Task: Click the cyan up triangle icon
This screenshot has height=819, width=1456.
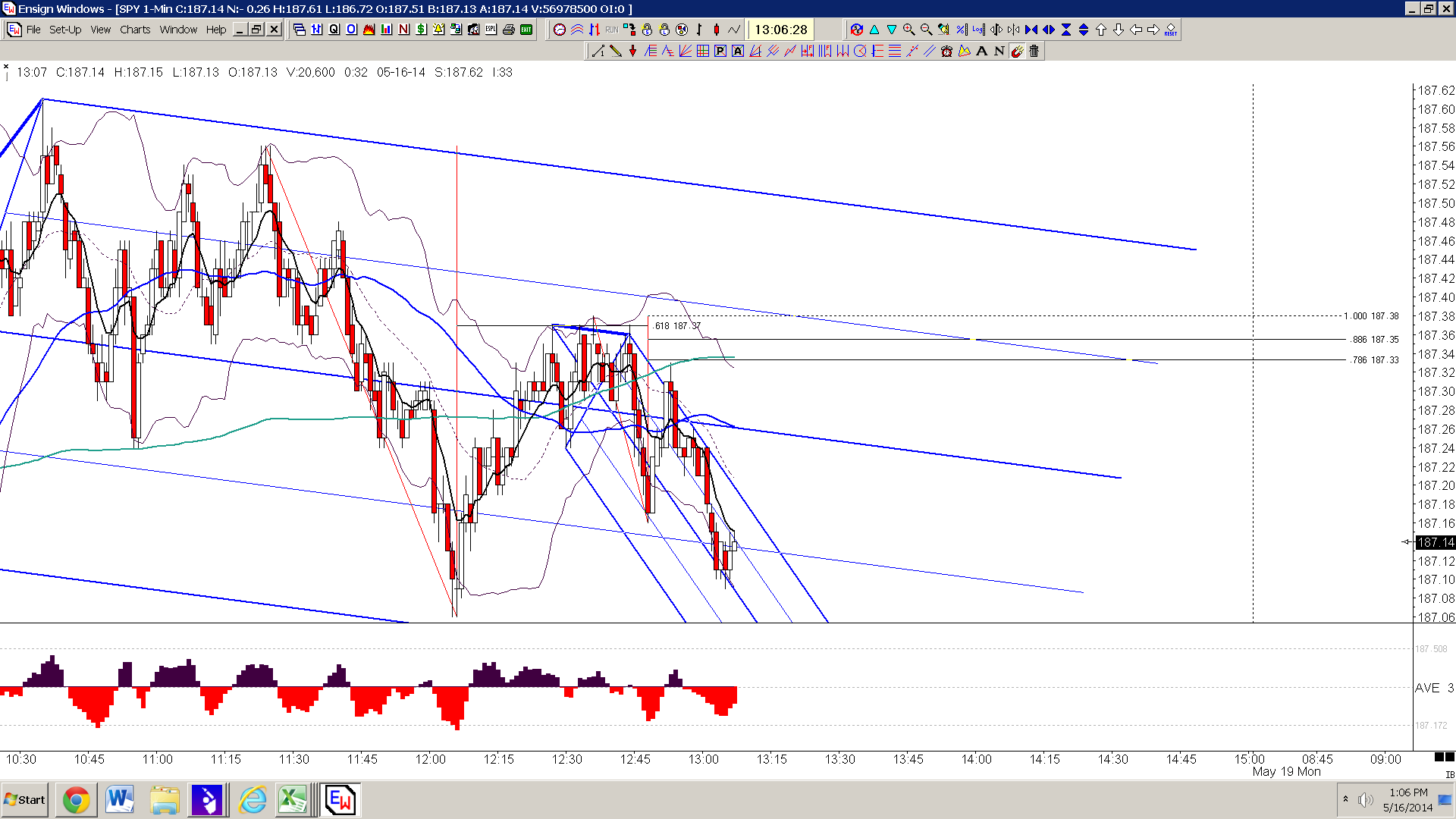Action: pos(874,30)
